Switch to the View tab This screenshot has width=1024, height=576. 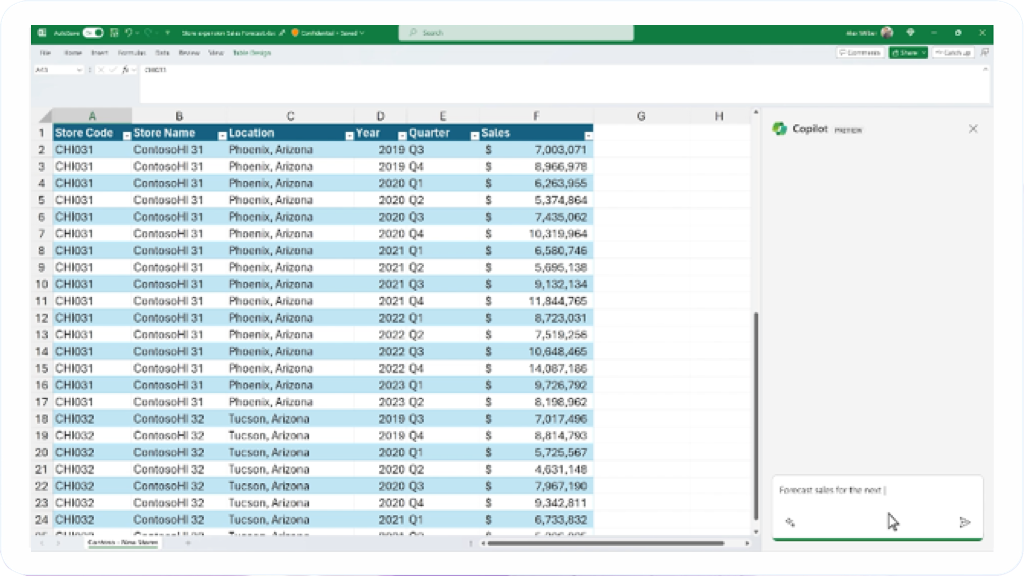pyautogui.click(x=216, y=53)
